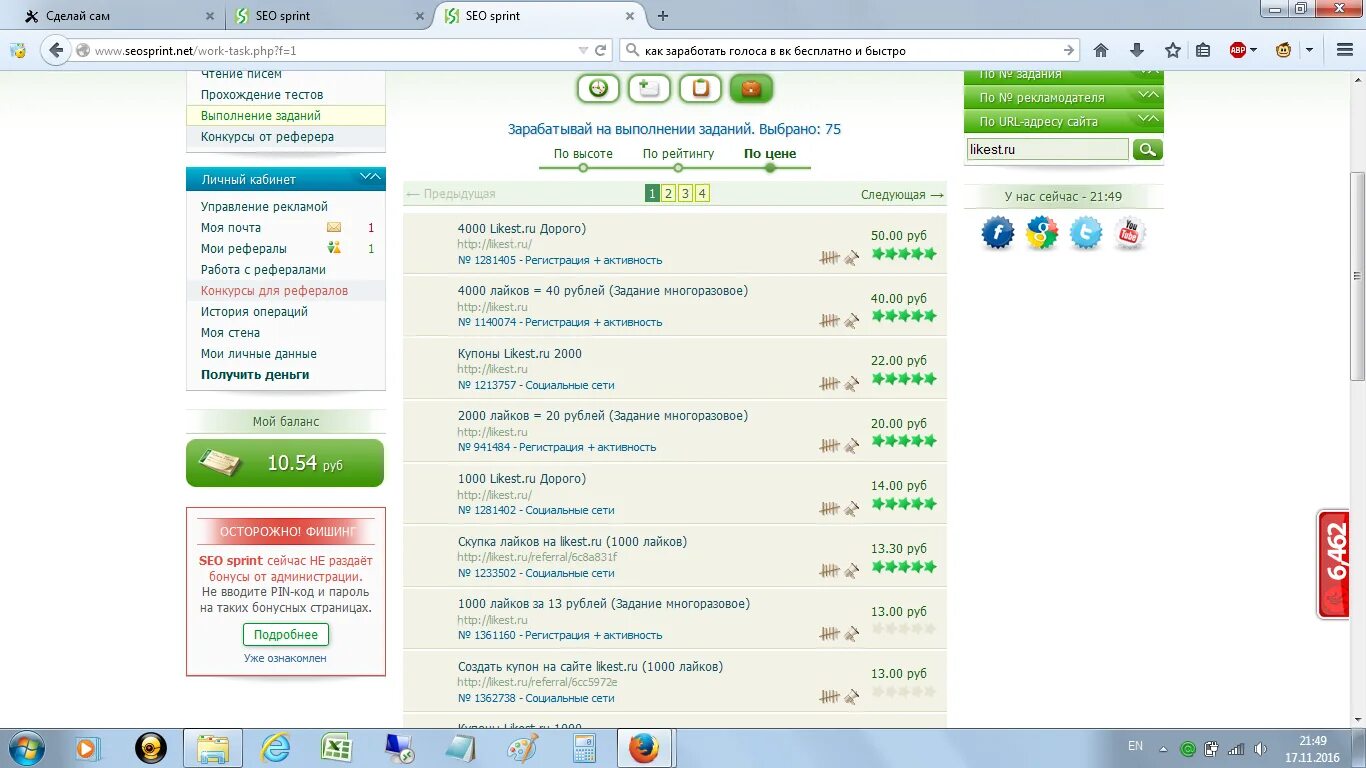Click Получить деньги link
This screenshot has height=768, width=1366.
pyautogui.click(x=255, y=375)
